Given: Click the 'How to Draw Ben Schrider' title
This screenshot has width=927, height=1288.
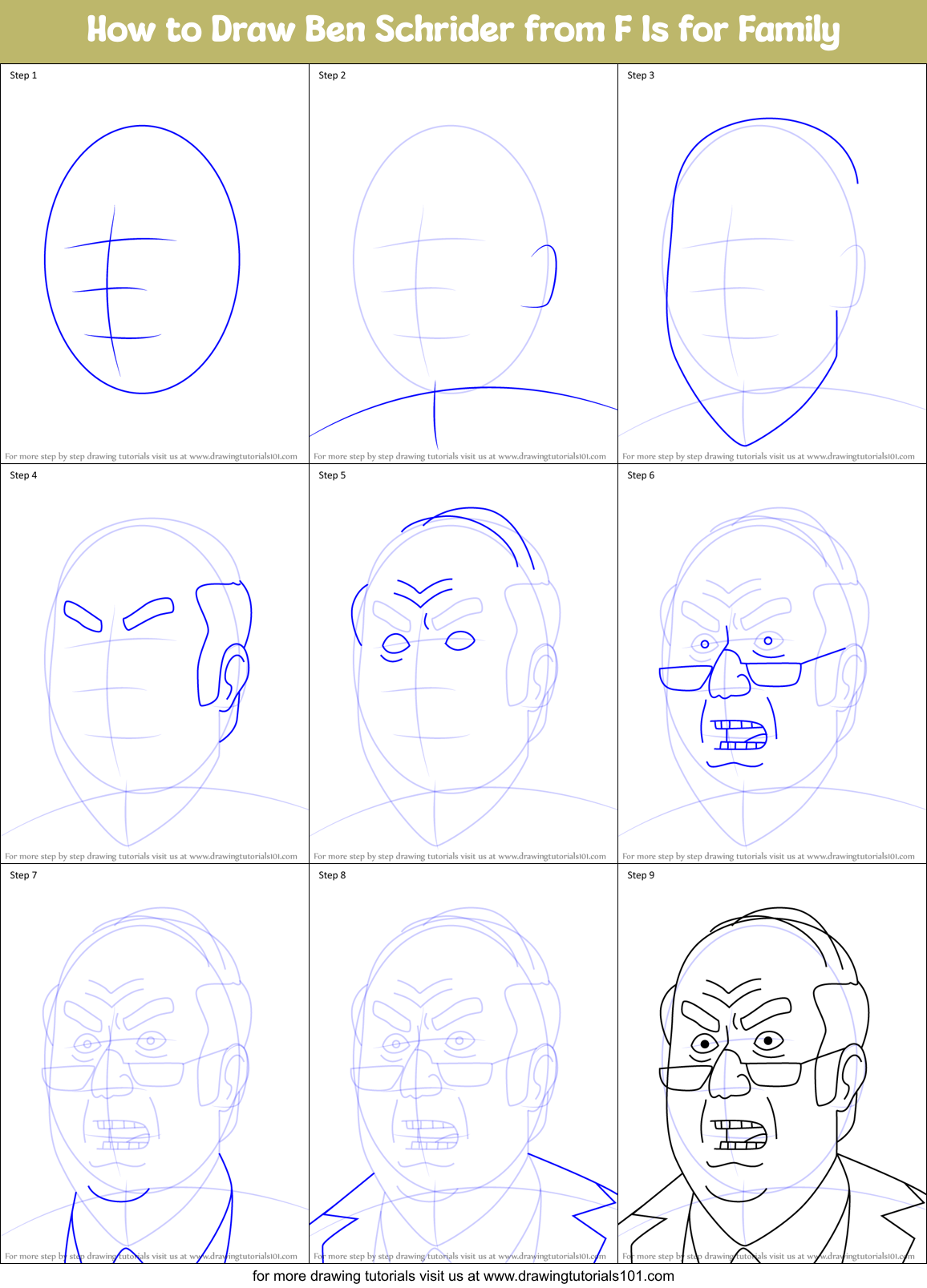Looking at the screenshot, I should click(463, 30).
